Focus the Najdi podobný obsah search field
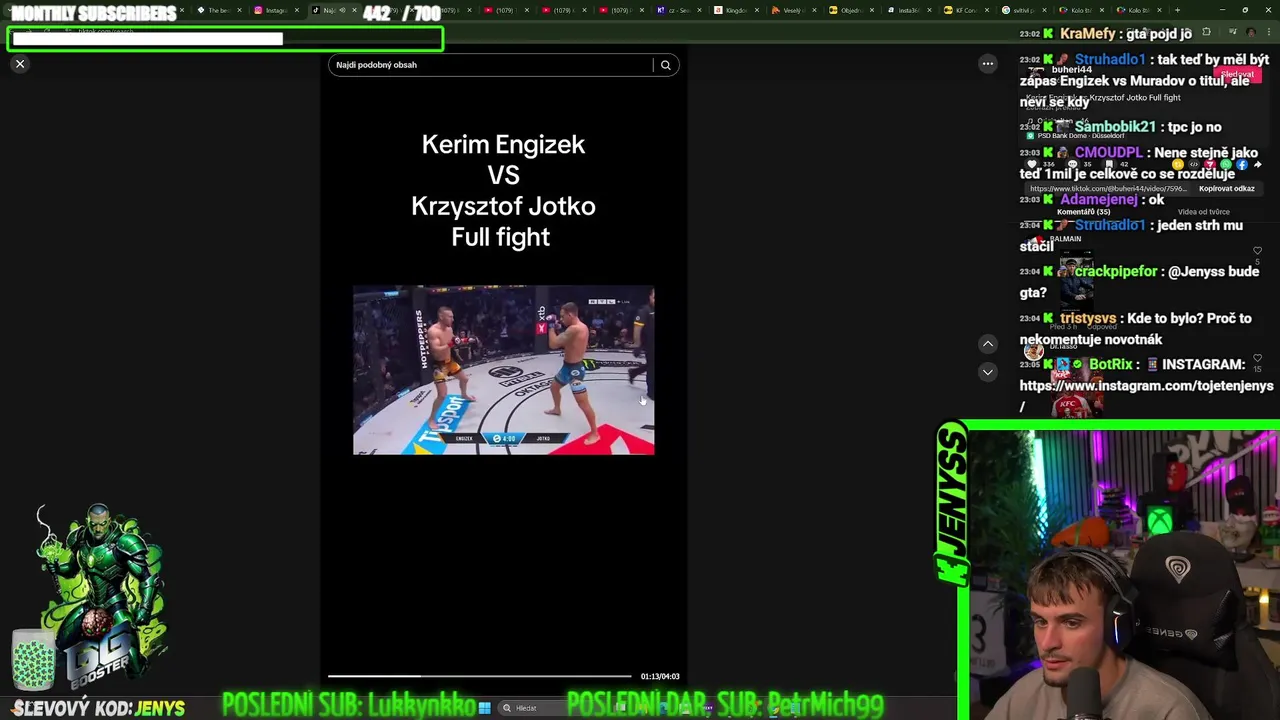 pos(490,65)
